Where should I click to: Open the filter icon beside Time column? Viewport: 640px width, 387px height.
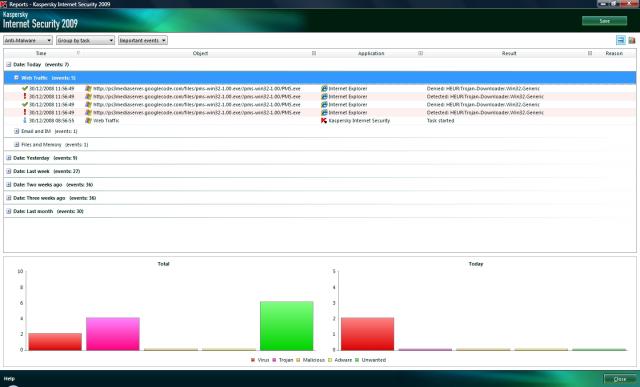point(78,53)
